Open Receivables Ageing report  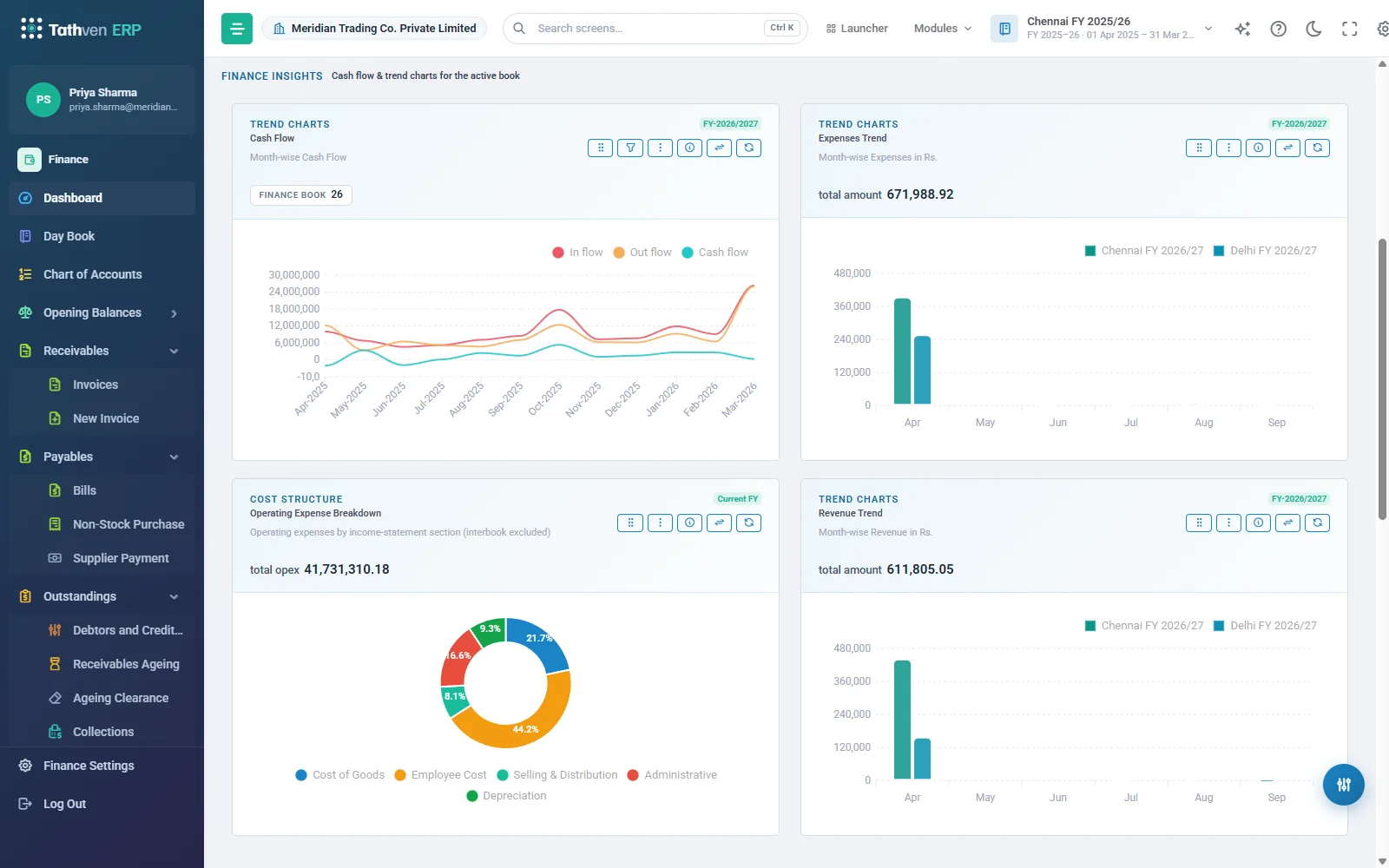(x=102, y=664)
